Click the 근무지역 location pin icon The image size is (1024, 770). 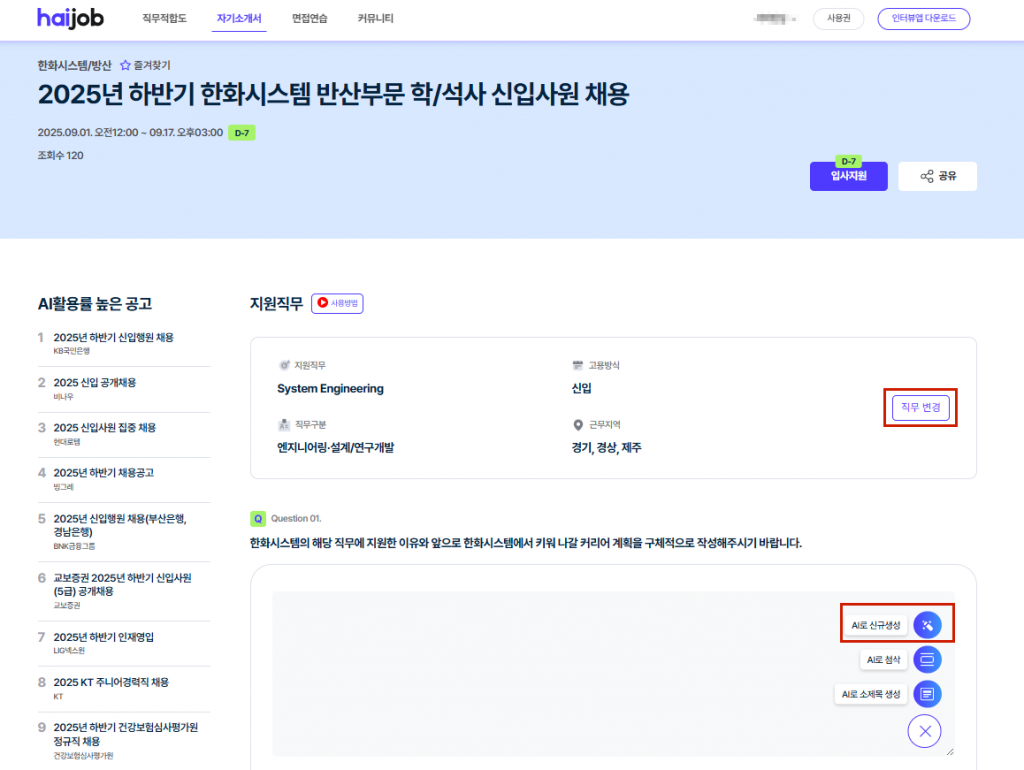click(578, 425)
